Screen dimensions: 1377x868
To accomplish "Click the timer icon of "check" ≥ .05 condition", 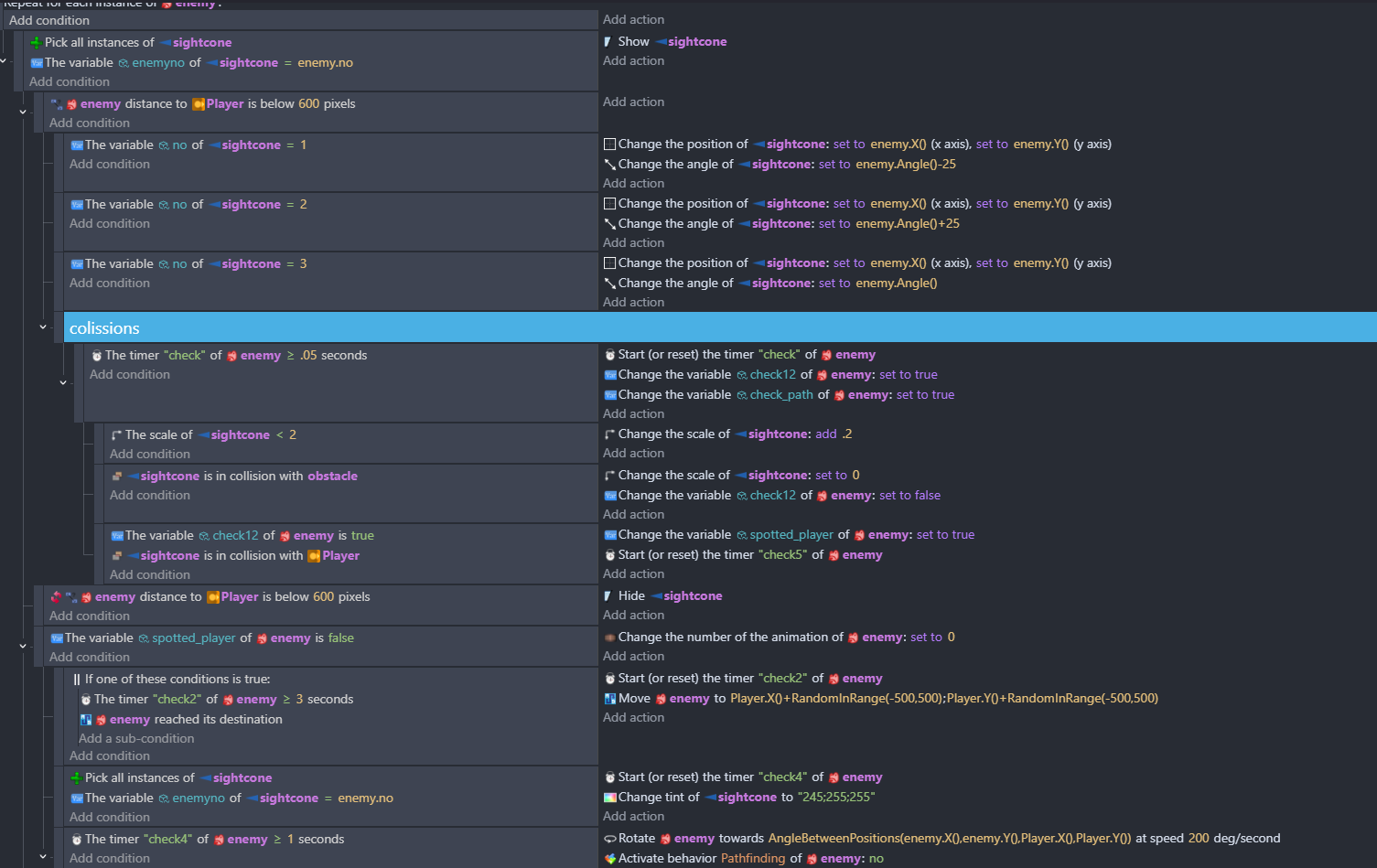I will tap(96, 356).
